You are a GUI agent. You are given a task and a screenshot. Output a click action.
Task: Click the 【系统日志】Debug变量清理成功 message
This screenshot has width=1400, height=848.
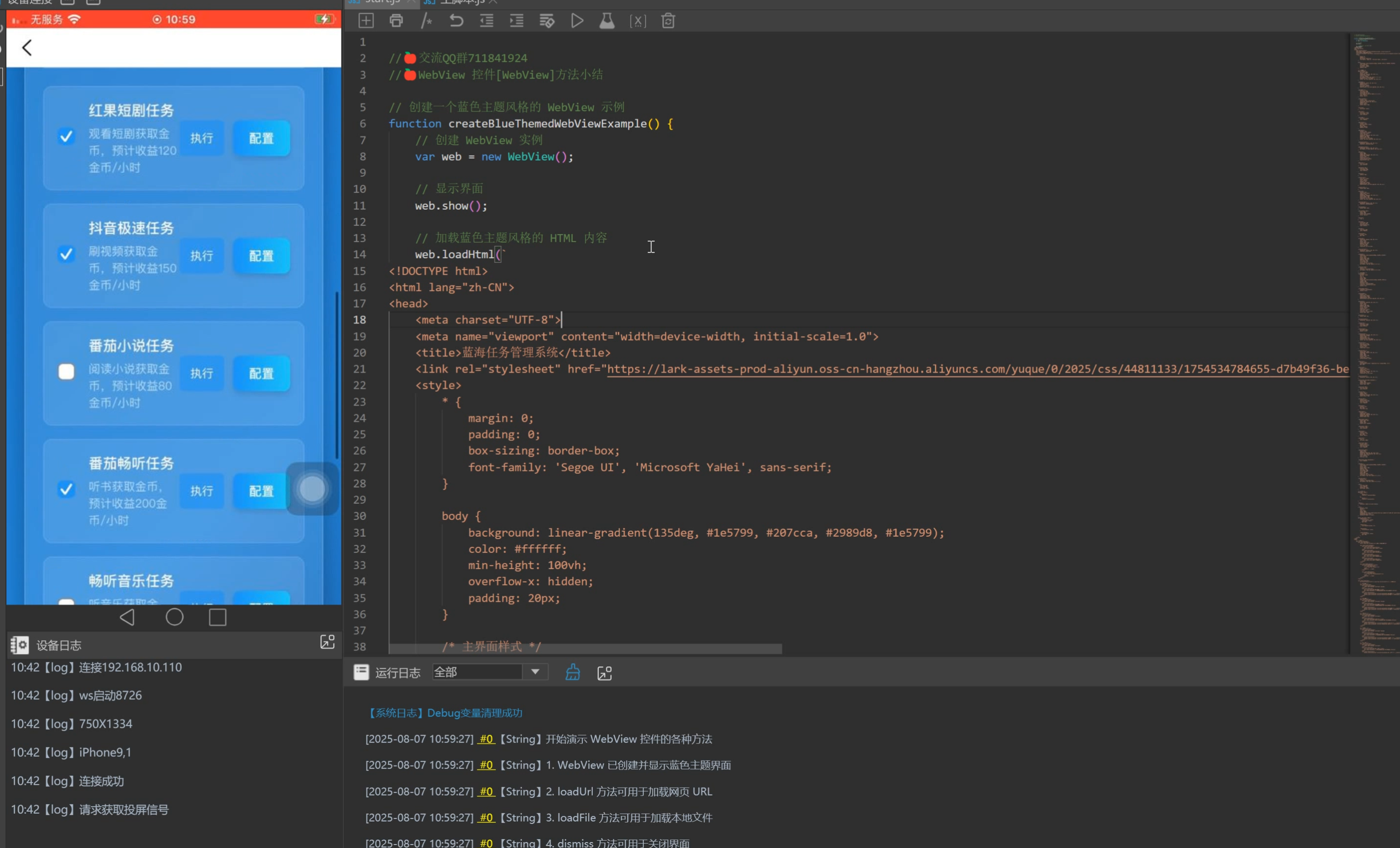click(x=444, y=713)
